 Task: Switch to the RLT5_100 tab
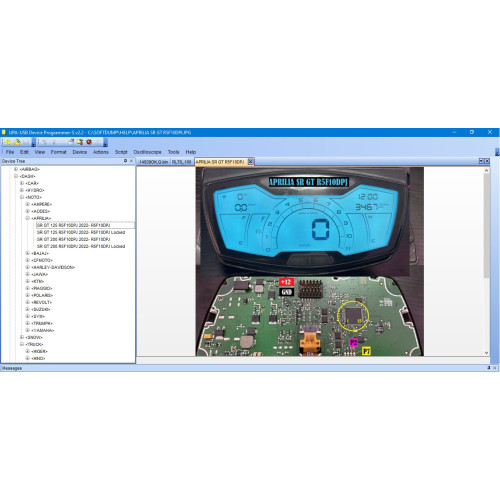tap(181, 162)
